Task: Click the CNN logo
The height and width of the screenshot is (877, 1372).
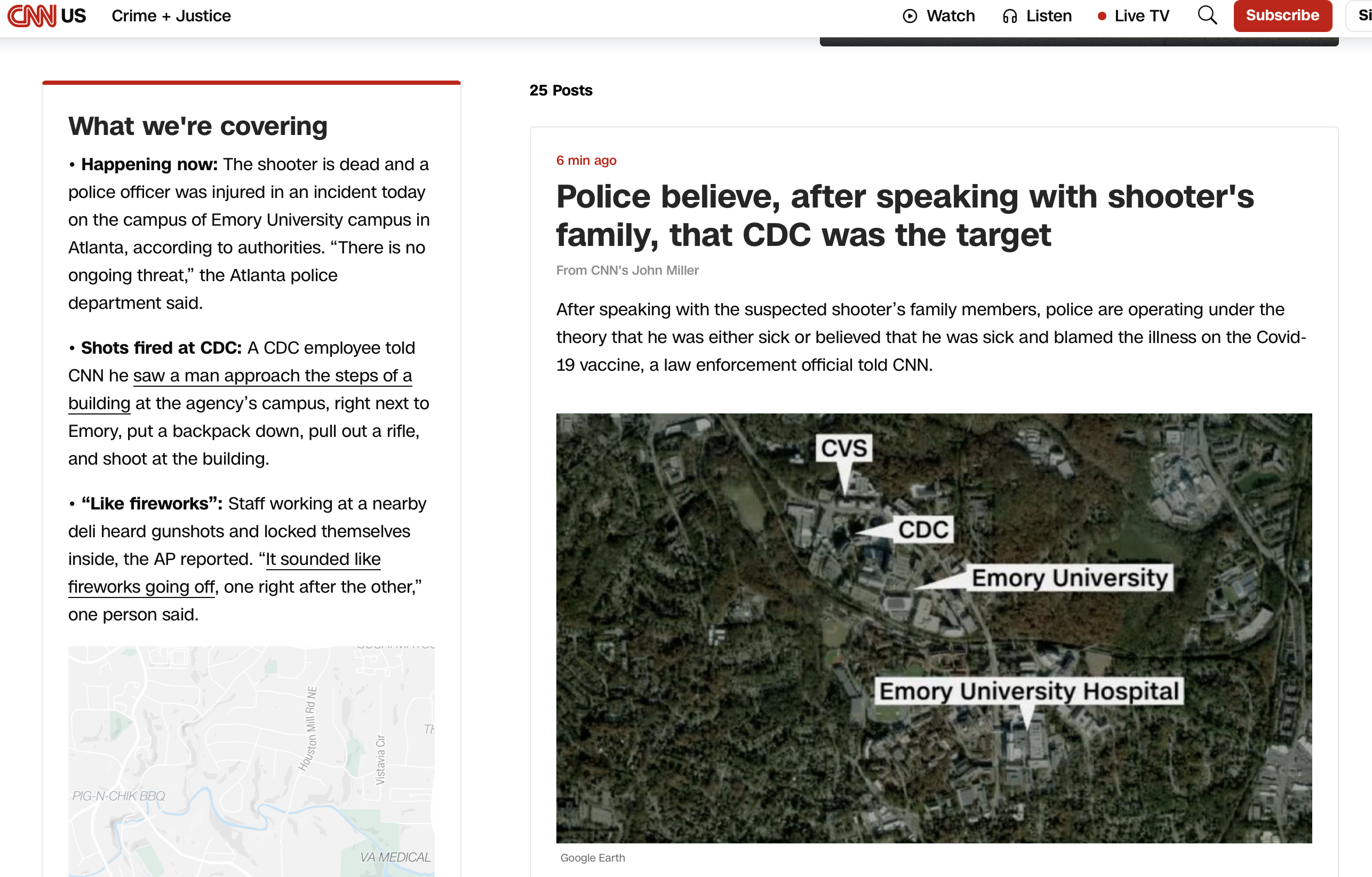Action: pos(31,15)
